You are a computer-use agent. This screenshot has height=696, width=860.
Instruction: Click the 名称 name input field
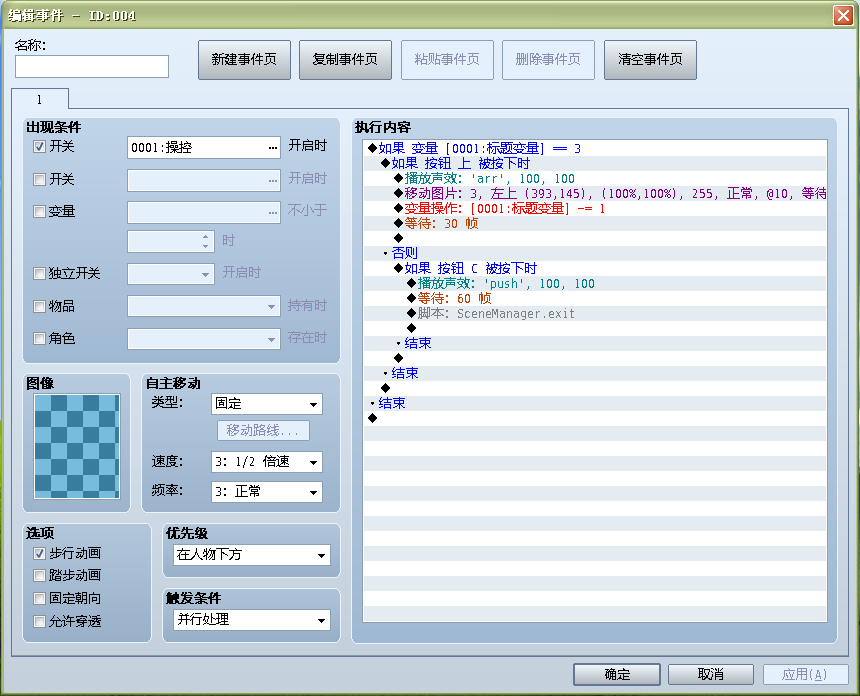92,66
